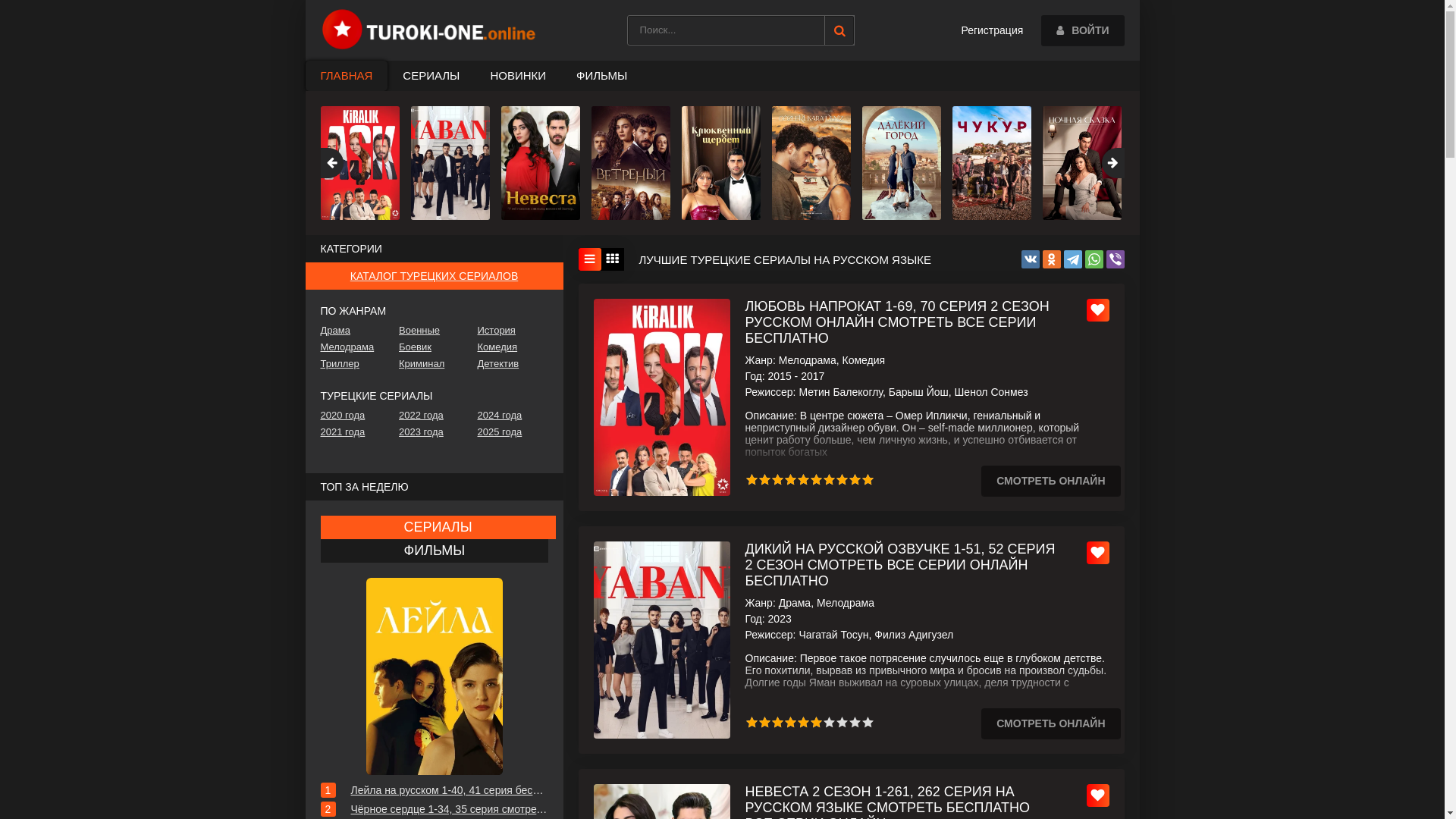
Task: Add Любовь напрокат to favorites heart
Action: (x=1097, y=310)
